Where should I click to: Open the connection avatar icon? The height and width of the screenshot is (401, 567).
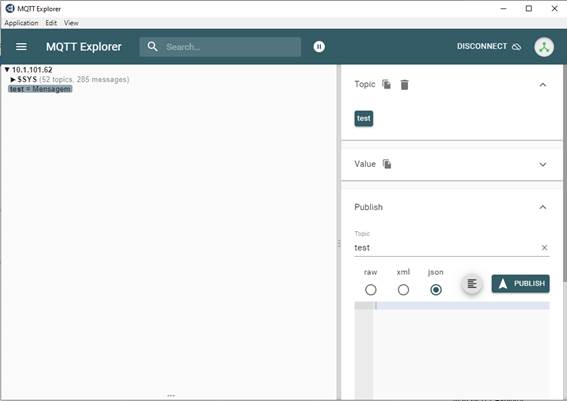click(x=544, y=47)
